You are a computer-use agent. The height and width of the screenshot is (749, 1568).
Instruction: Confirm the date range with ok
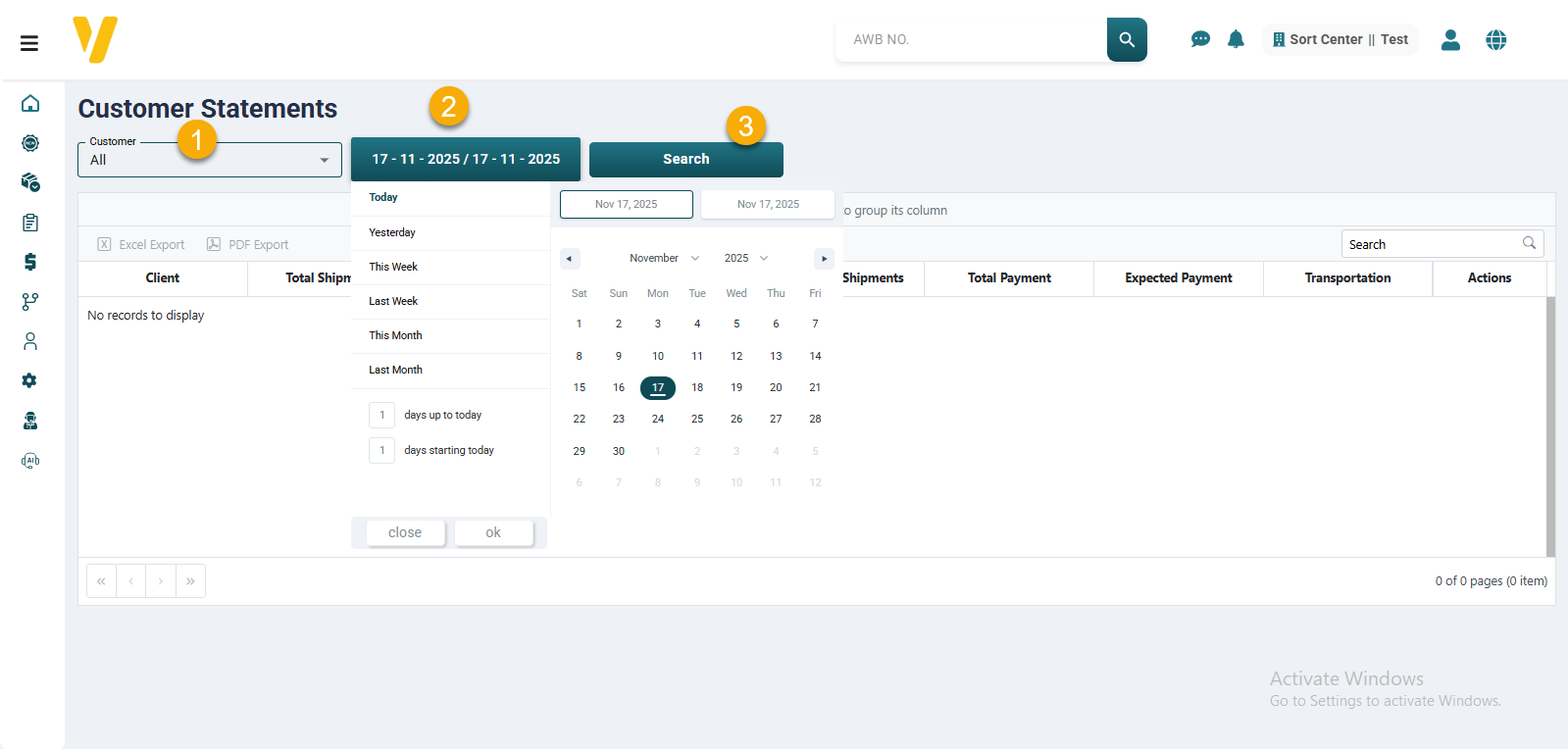493,532
